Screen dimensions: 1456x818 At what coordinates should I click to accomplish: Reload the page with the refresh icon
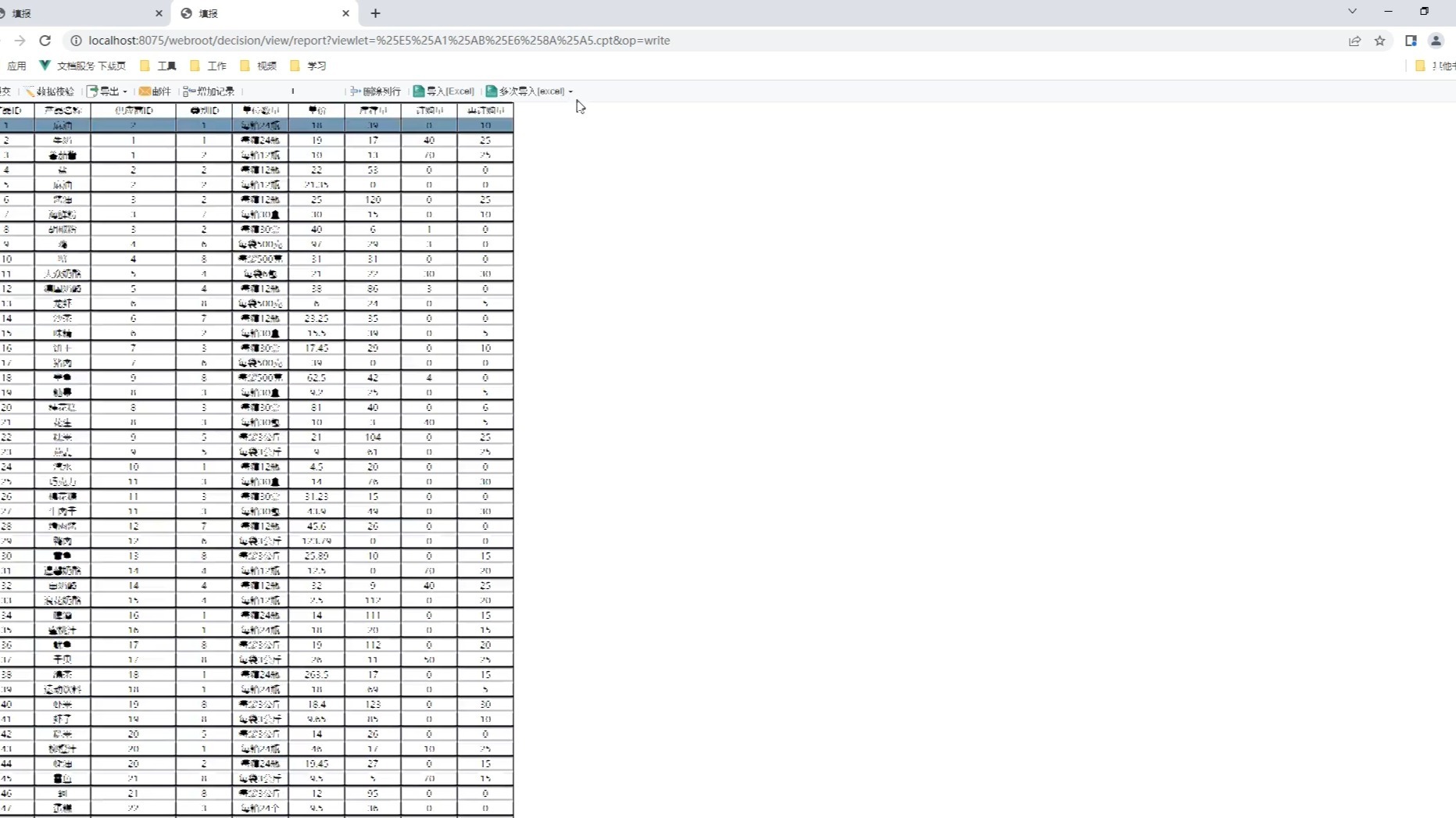tap(45, 41)
